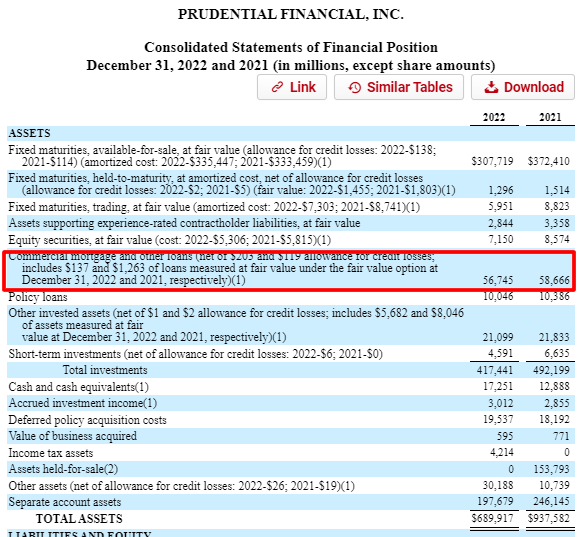Click the 17,251 cash value
This screenshot has width=580, height=537.
tap(498, 386)
